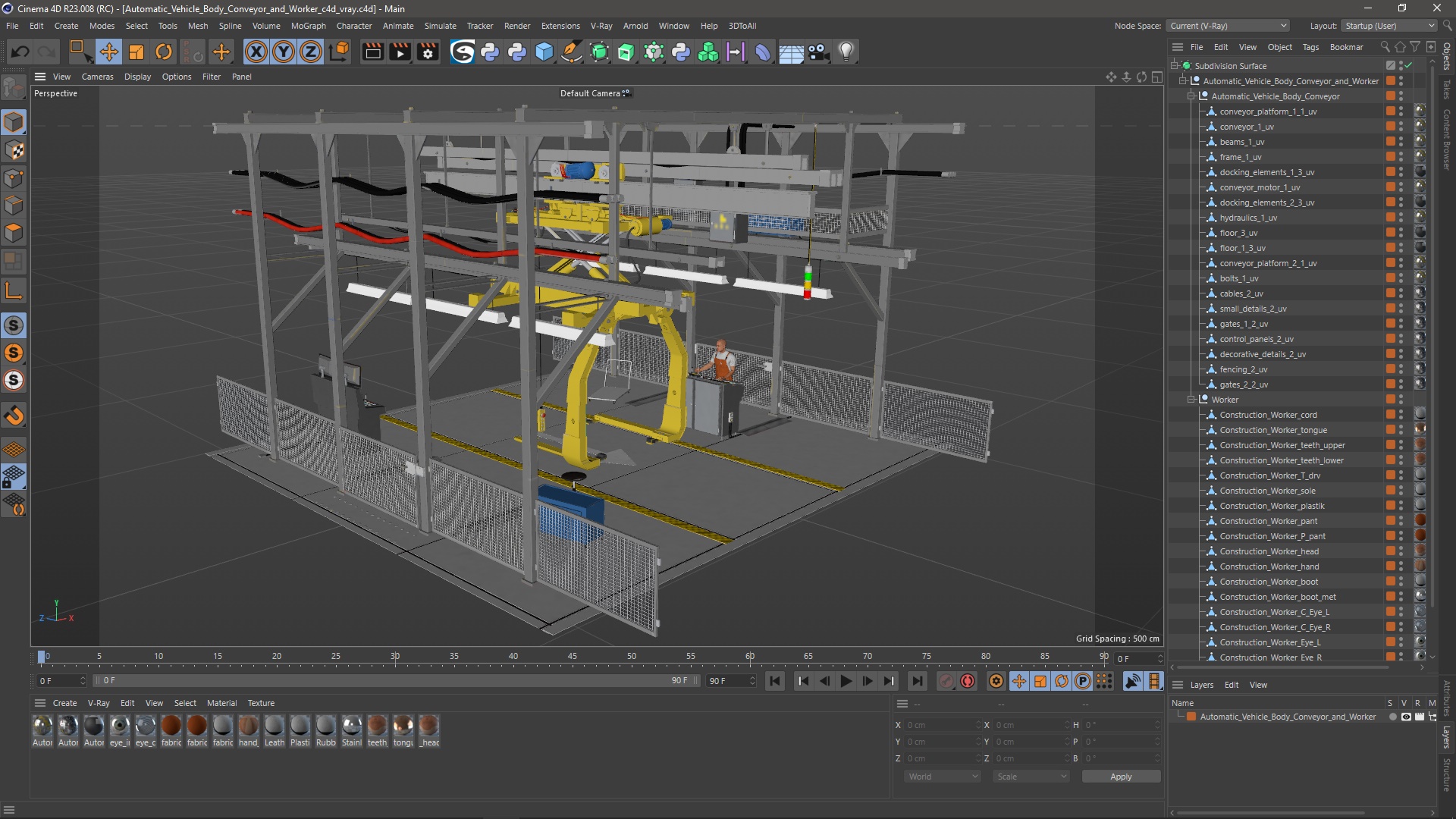
Task: Select the Move tool in the toolbar
Action: pyautogui.click(x=108, y=52)
